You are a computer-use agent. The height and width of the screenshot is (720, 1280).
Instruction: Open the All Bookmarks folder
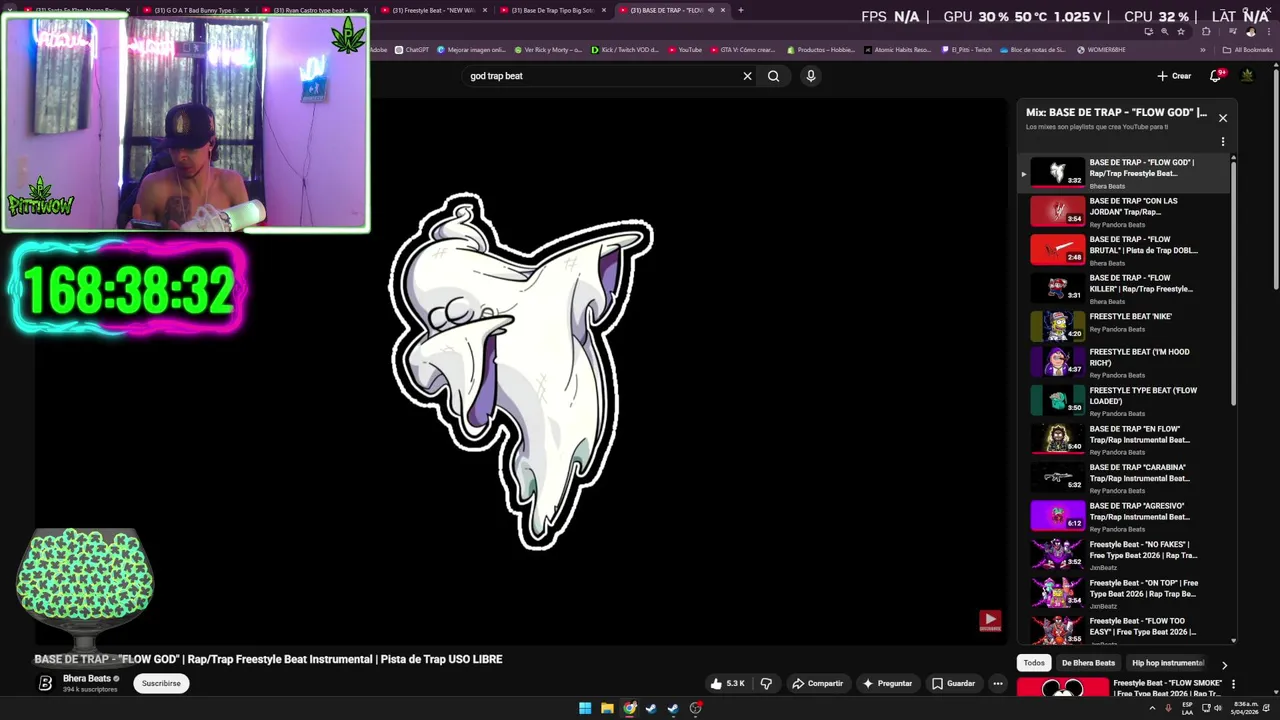pyautogui.click(x=1247, y=50)
